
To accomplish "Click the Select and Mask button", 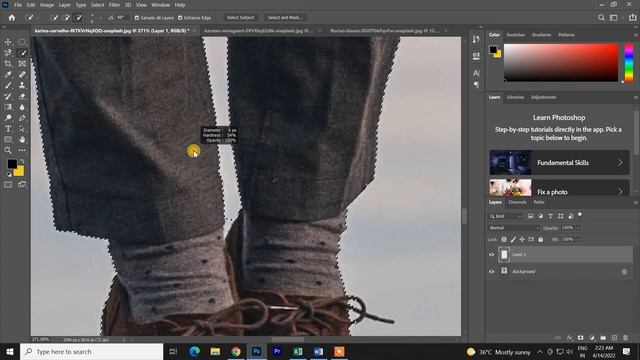I will [x=285, y=18].
